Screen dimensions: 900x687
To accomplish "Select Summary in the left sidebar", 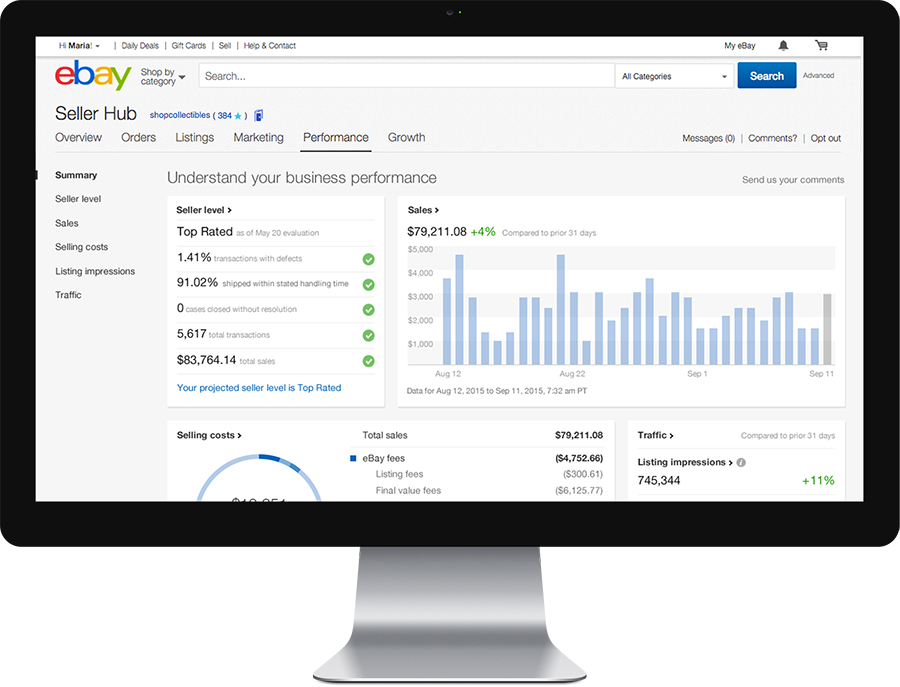I will point(76,175).
